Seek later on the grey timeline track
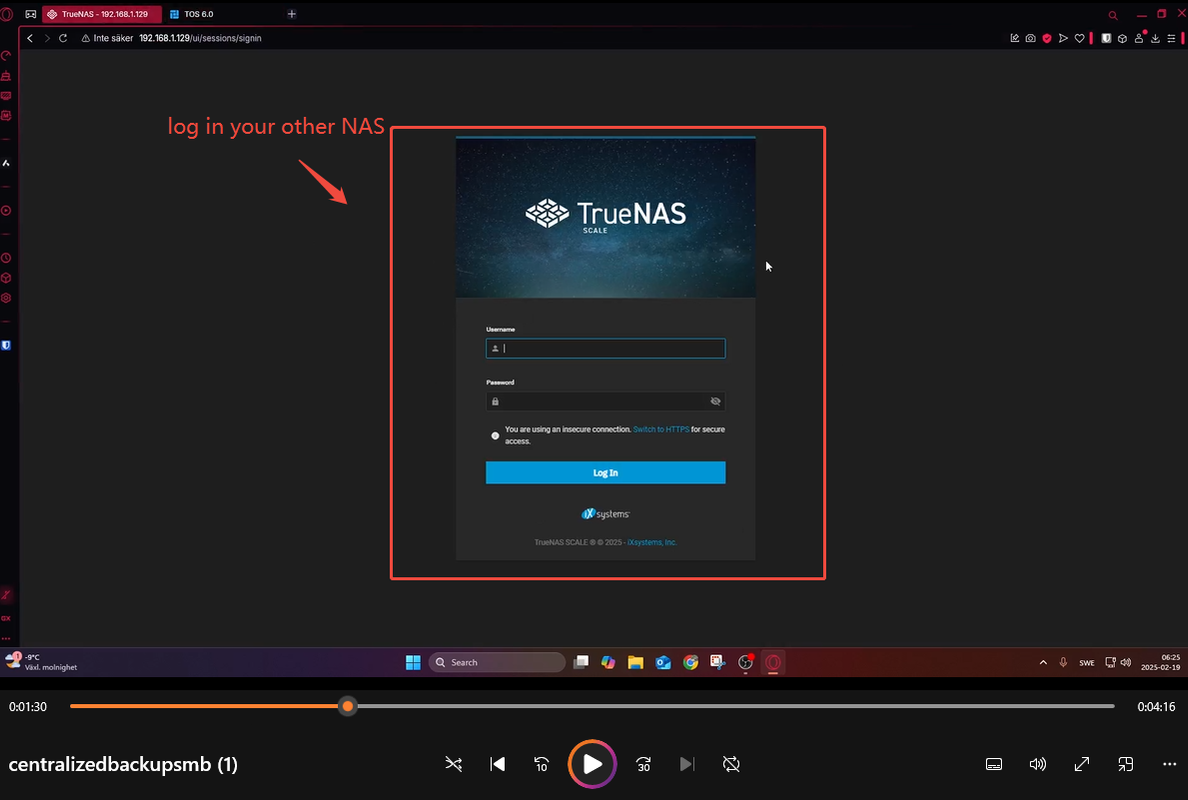Screen dimensions: 1188x800 click(x=735, y=706)
